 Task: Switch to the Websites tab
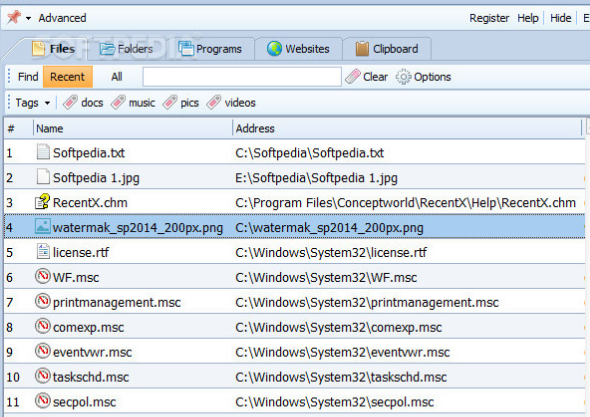click(x=298, y=49)
